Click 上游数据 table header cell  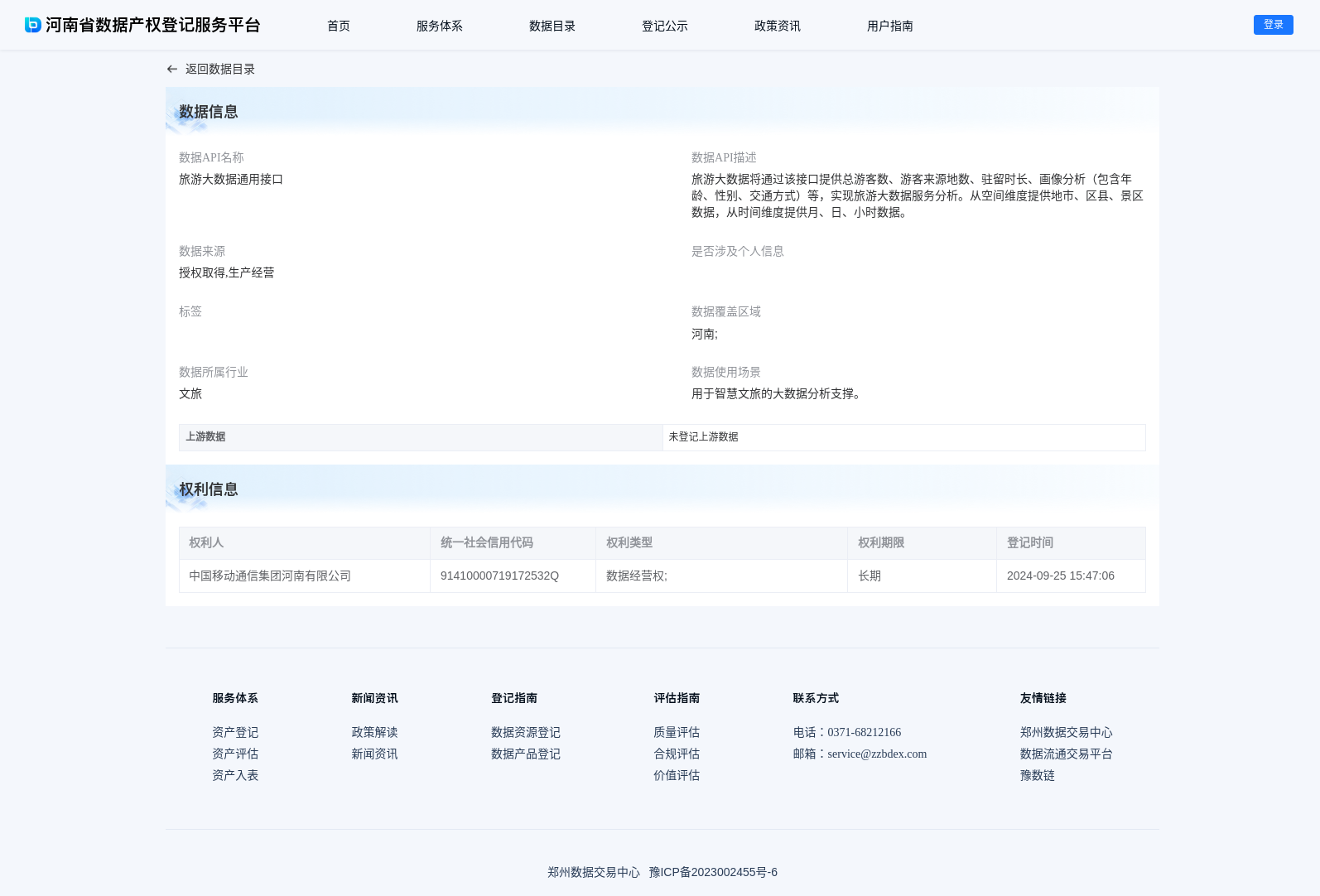pyautogui.click(x=421, y=437)
